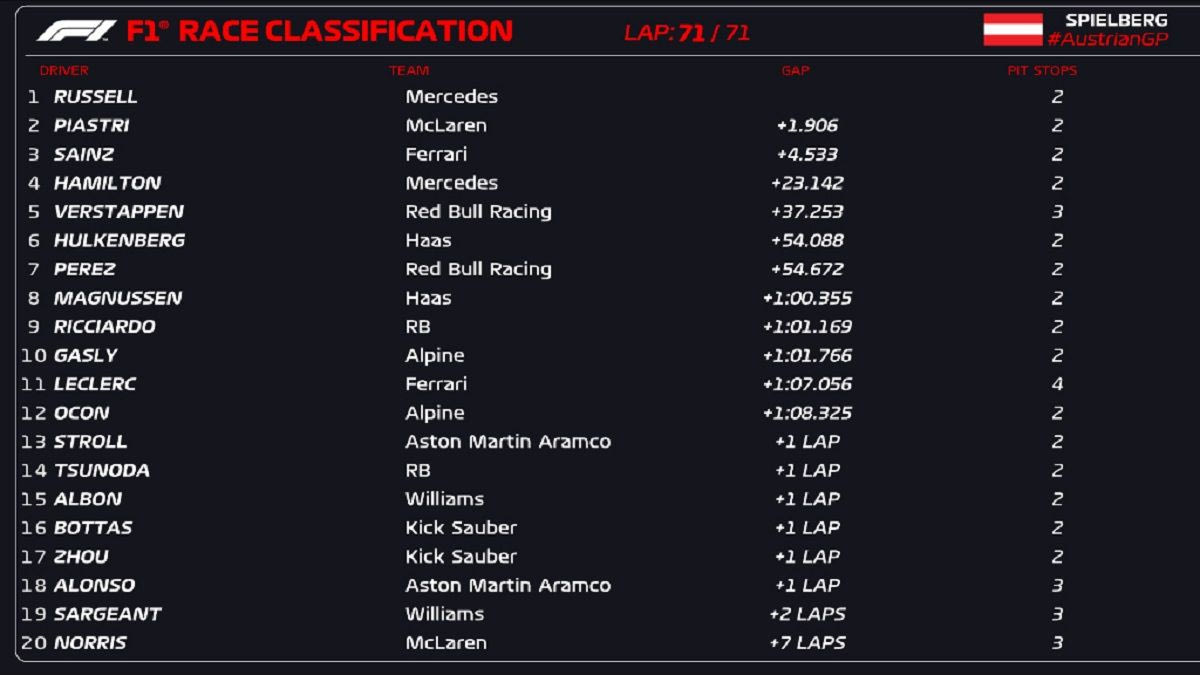Screen dimensions: 1200x675
Task: Click the Austrian flag icon
Action: point(1012,30)
